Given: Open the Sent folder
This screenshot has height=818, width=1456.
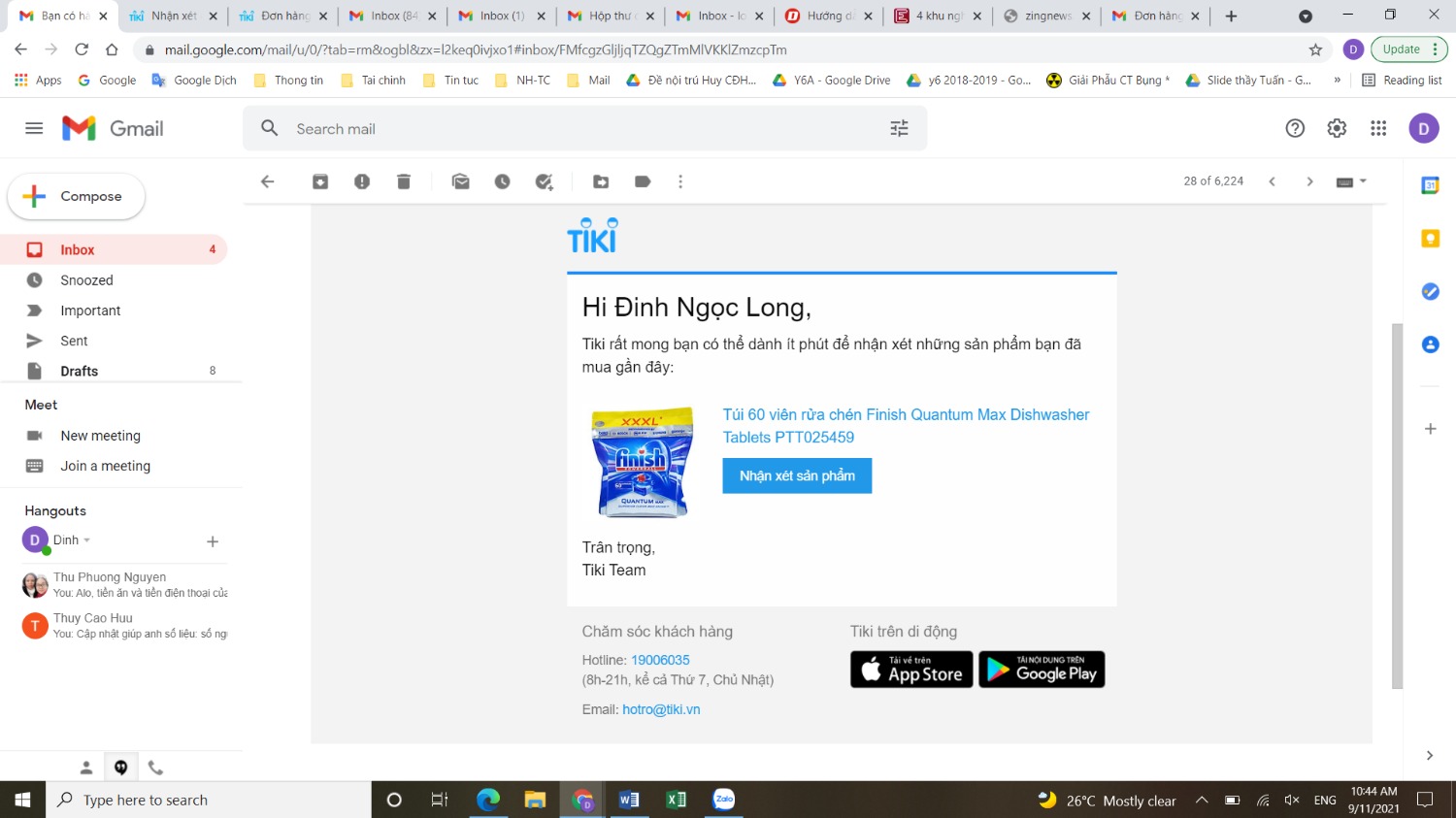Looking at the screenshot, I should point(74,341).
